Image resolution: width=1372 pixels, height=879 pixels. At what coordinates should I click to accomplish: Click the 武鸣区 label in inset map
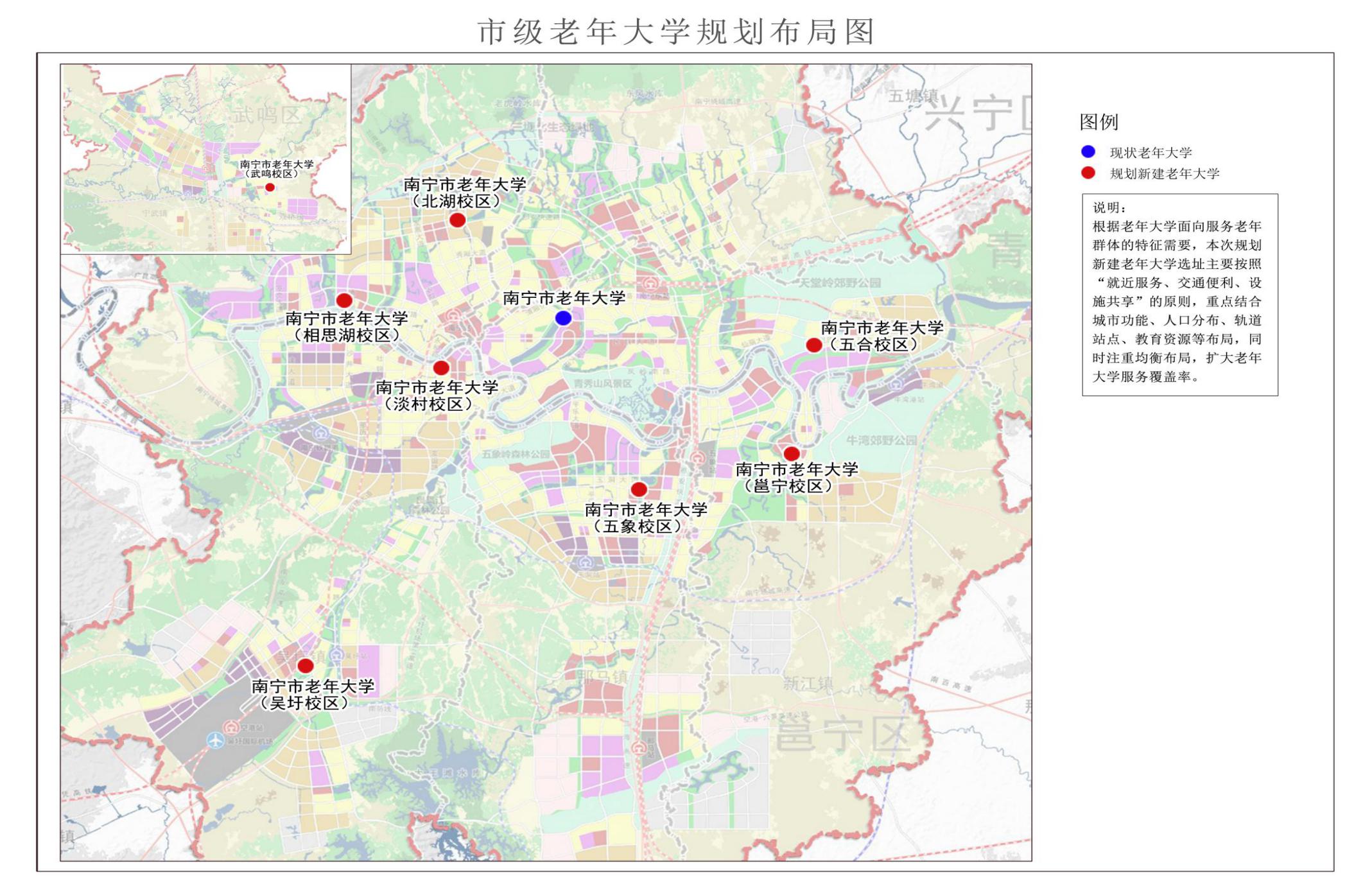(x=266, y=116)
